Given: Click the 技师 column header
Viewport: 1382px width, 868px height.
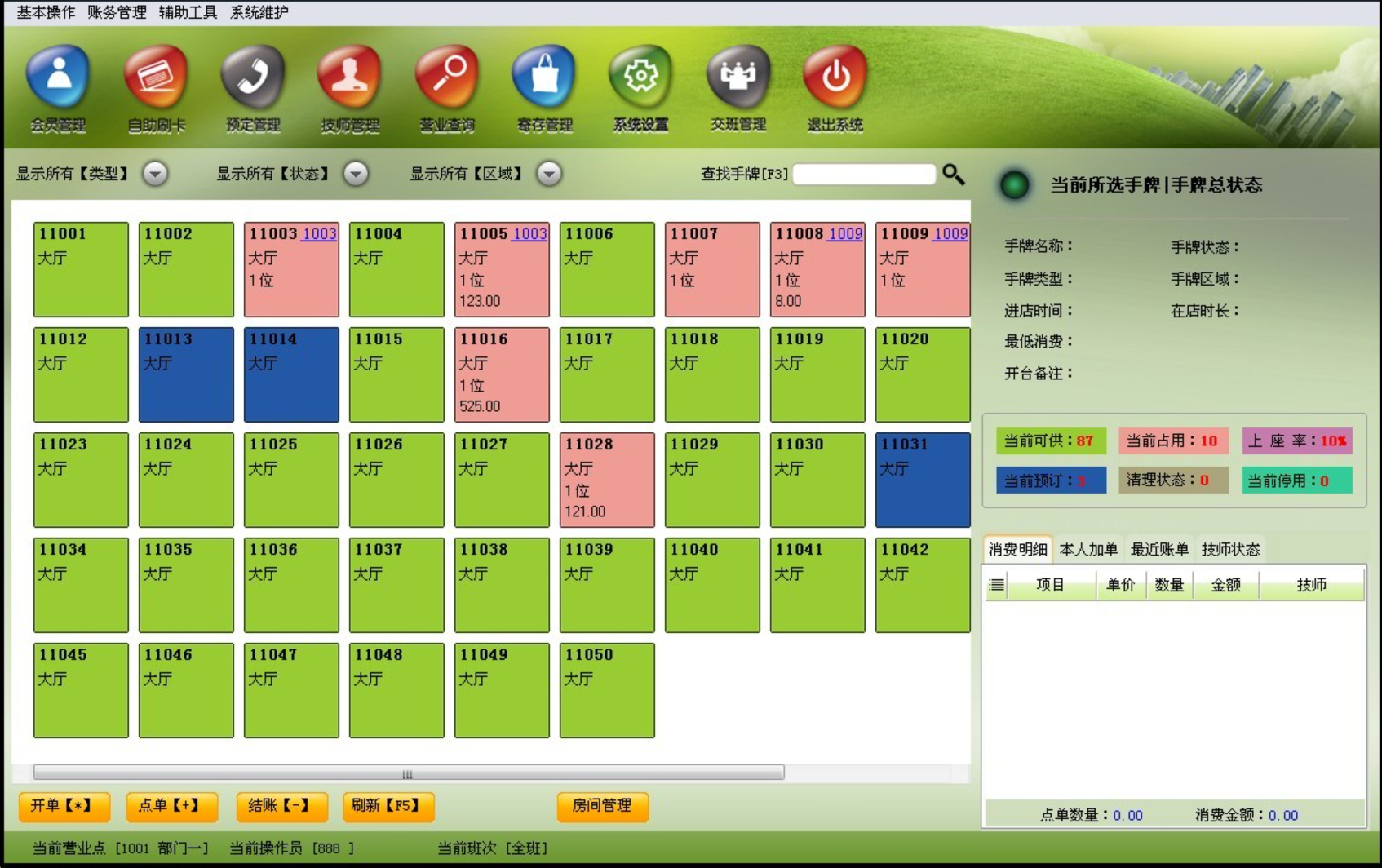Looking at the screenshot, I should [1312, 585].
